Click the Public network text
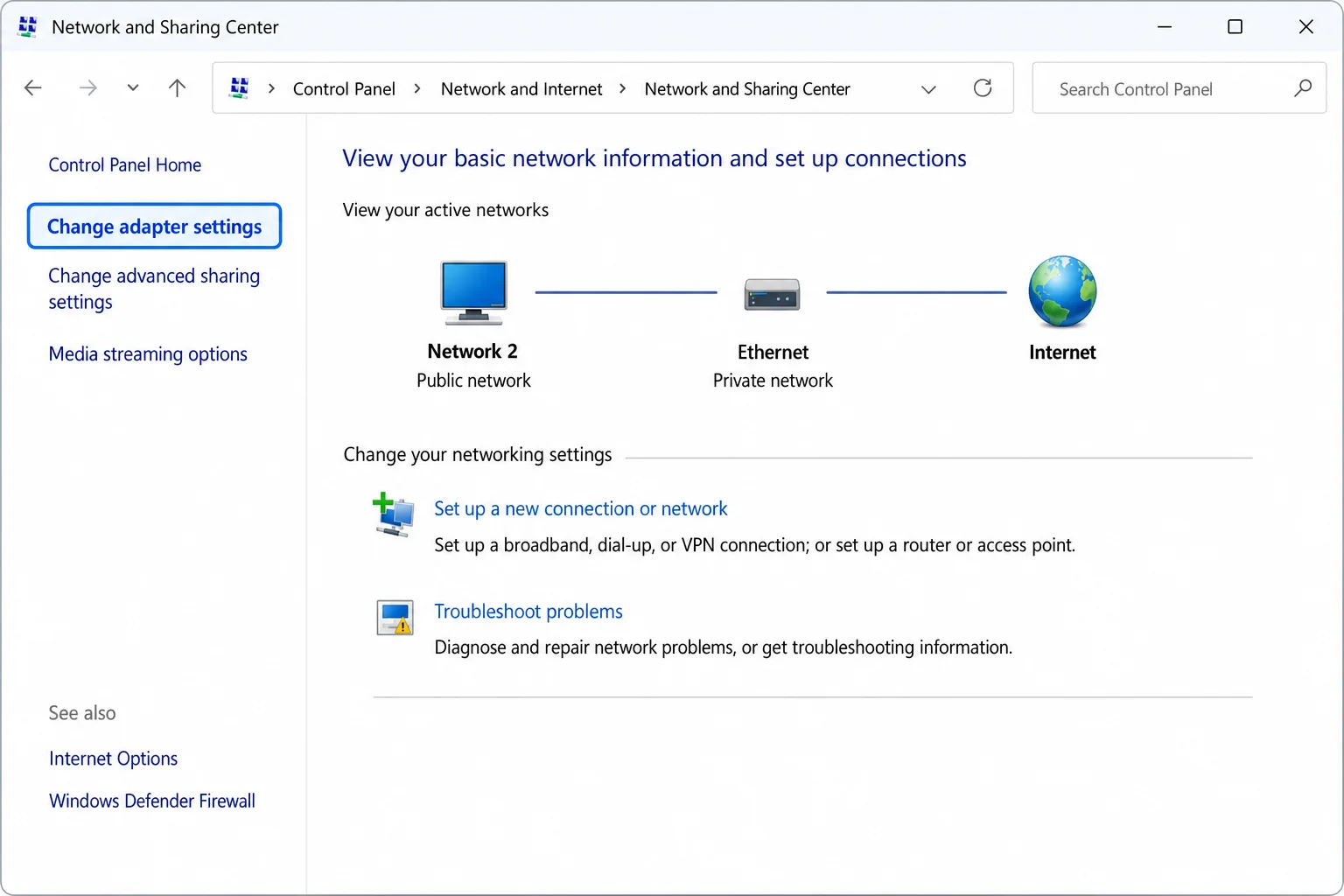The image size is (1344, 896). tap(473, 381)
